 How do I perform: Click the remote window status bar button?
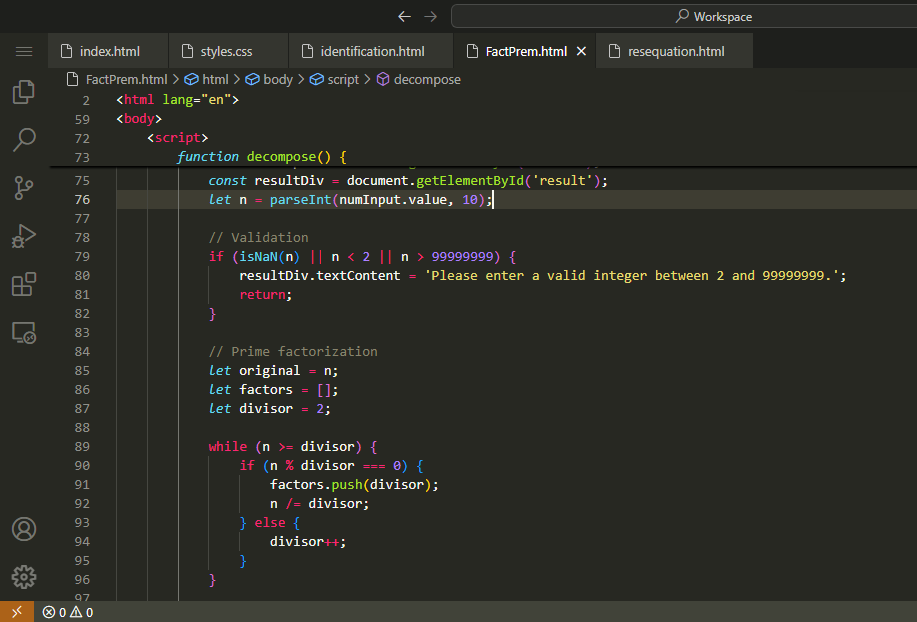tap(17, 612)
